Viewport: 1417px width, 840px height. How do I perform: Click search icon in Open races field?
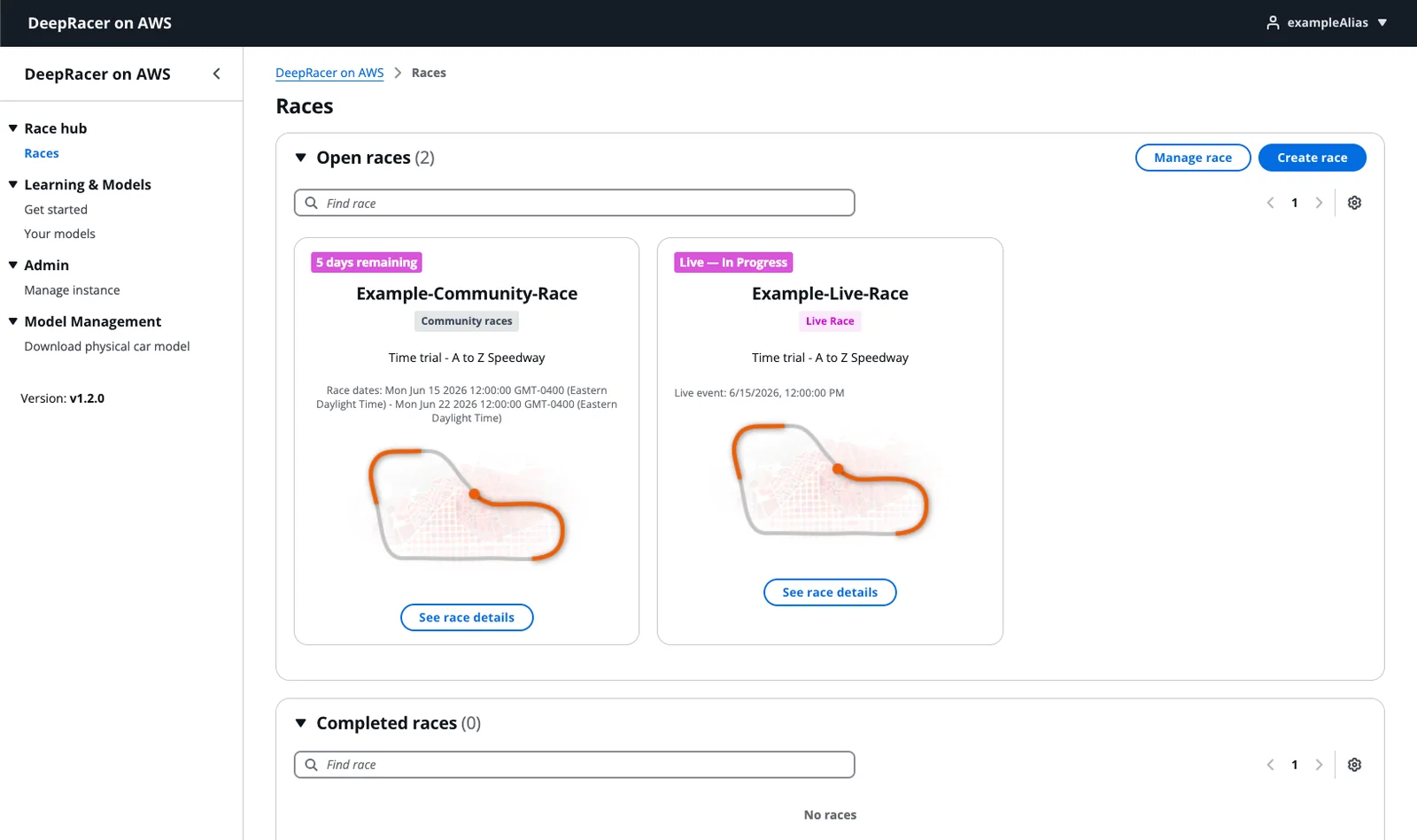click(x=311, y=203)
